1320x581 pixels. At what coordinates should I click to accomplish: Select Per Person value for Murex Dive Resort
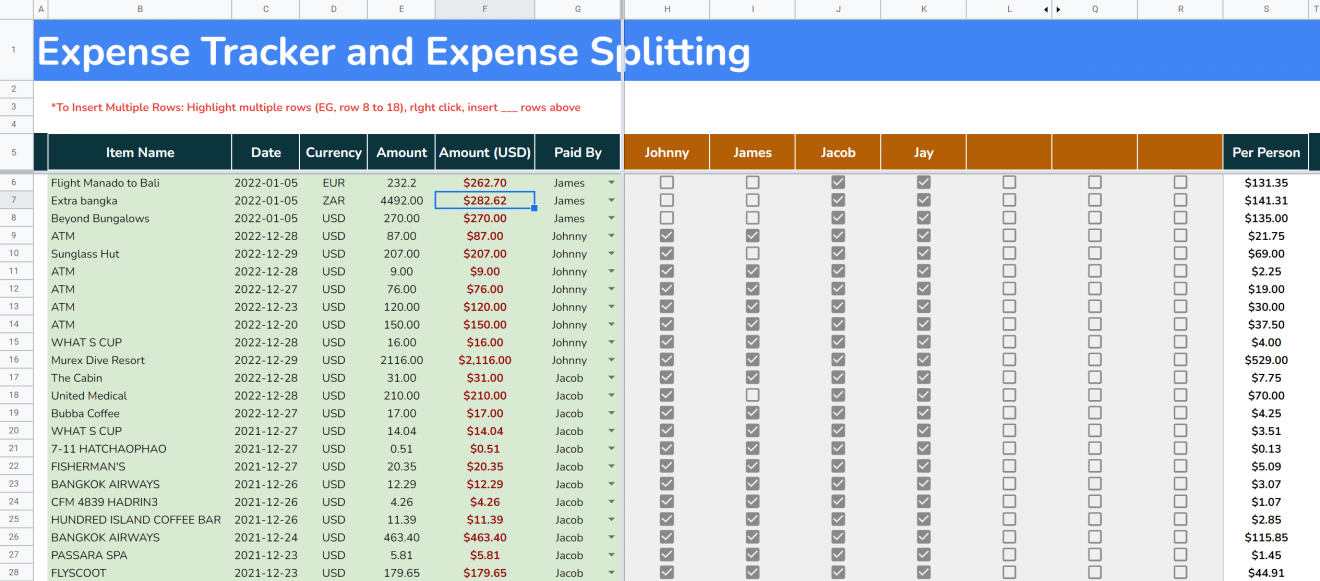click(1265, 360)
